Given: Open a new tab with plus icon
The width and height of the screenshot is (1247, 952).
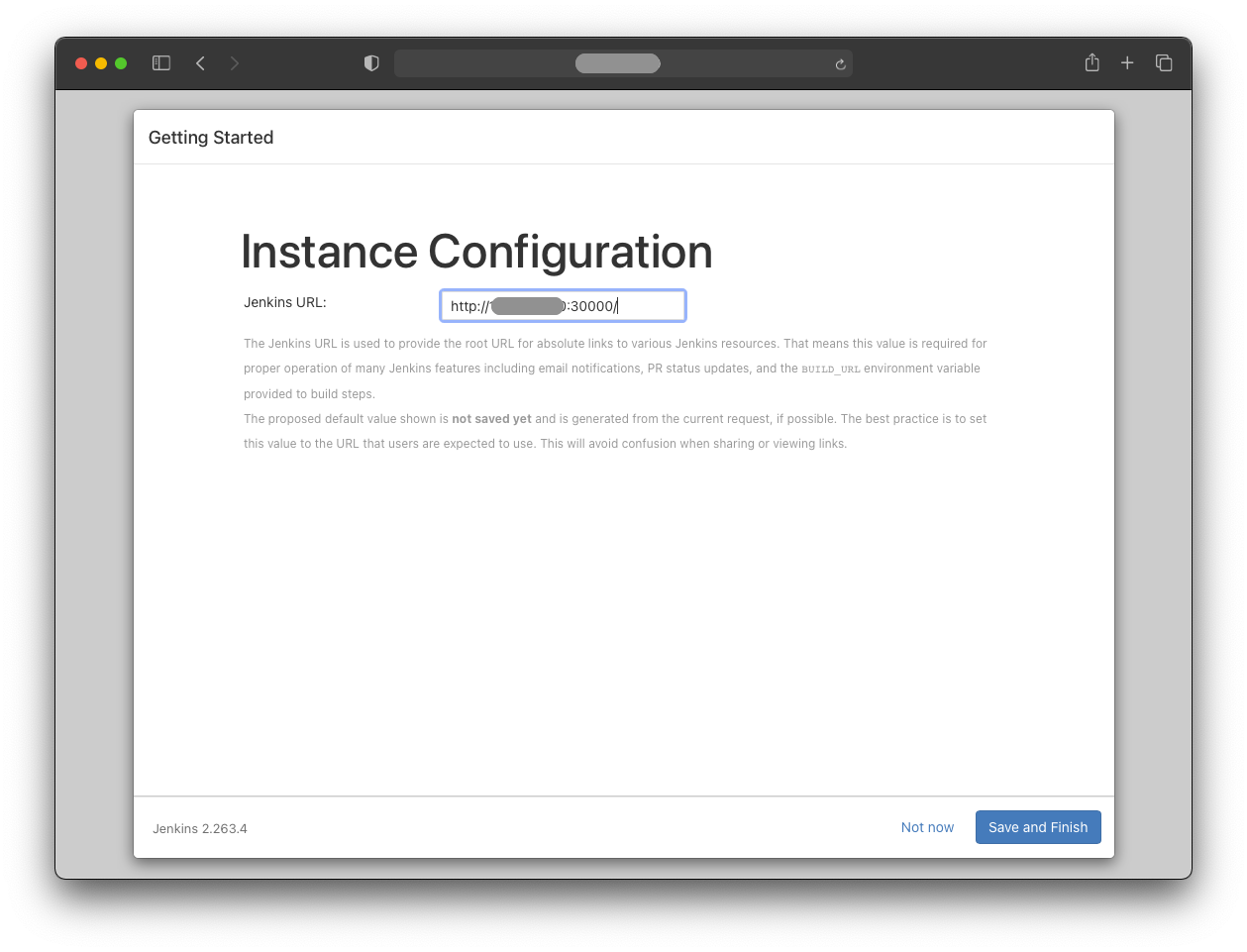Looking at the screenshot, I should pos(1127,63).
